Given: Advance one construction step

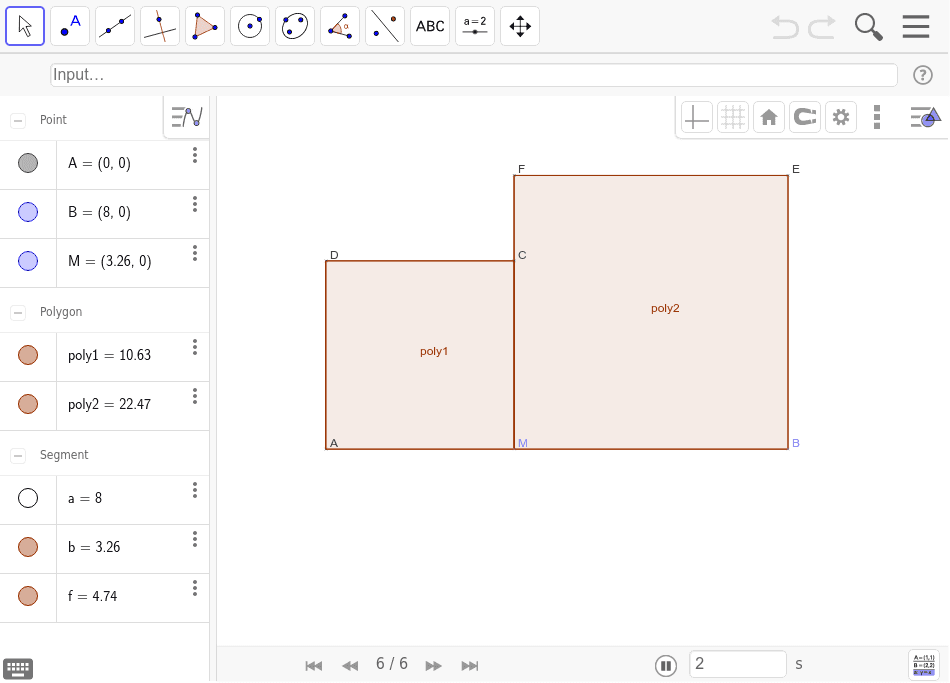Looking at the screenshot, I should click(x=433, y=666).
